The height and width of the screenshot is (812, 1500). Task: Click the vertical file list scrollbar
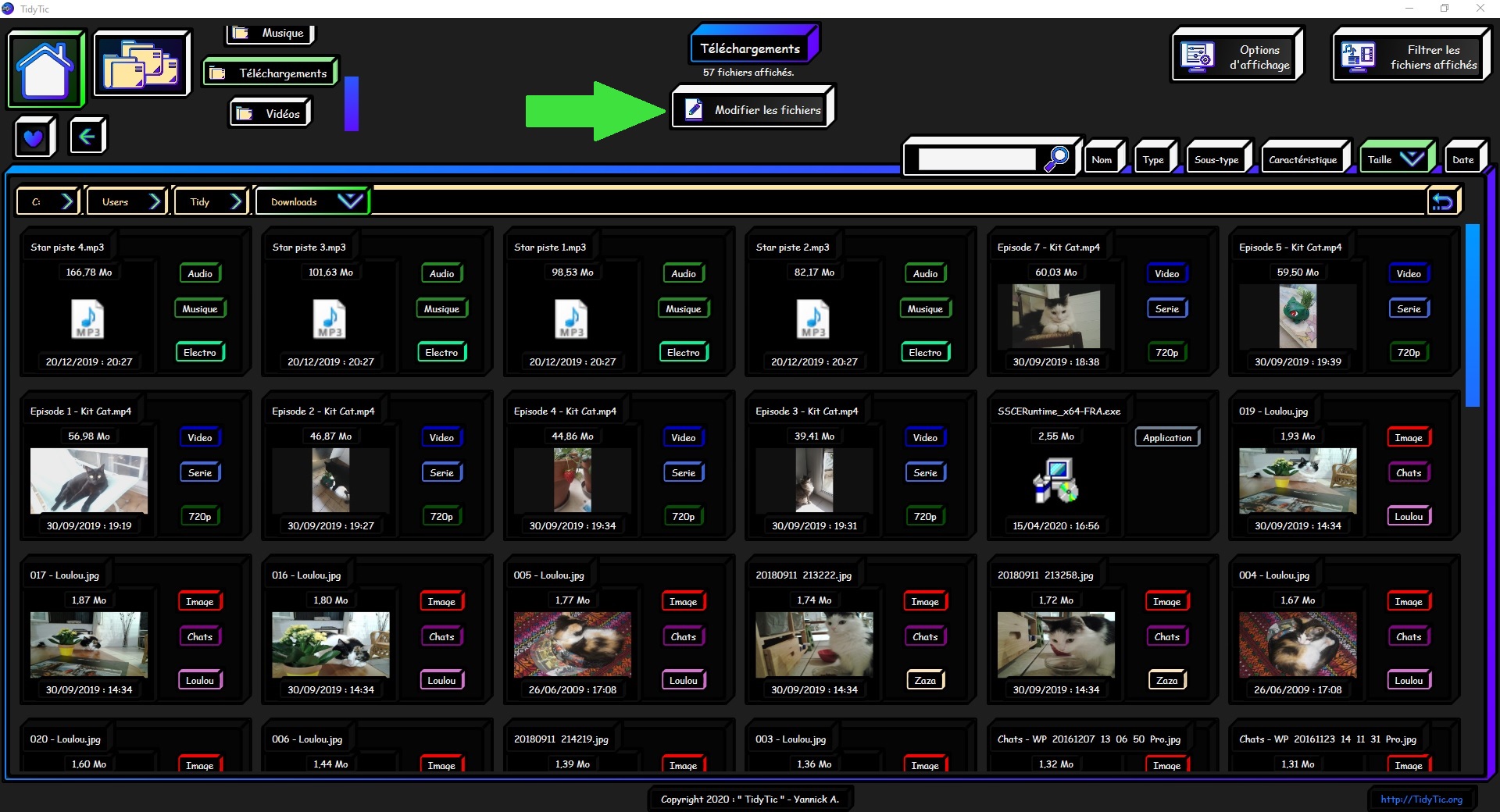click(x=1473, y=315)
